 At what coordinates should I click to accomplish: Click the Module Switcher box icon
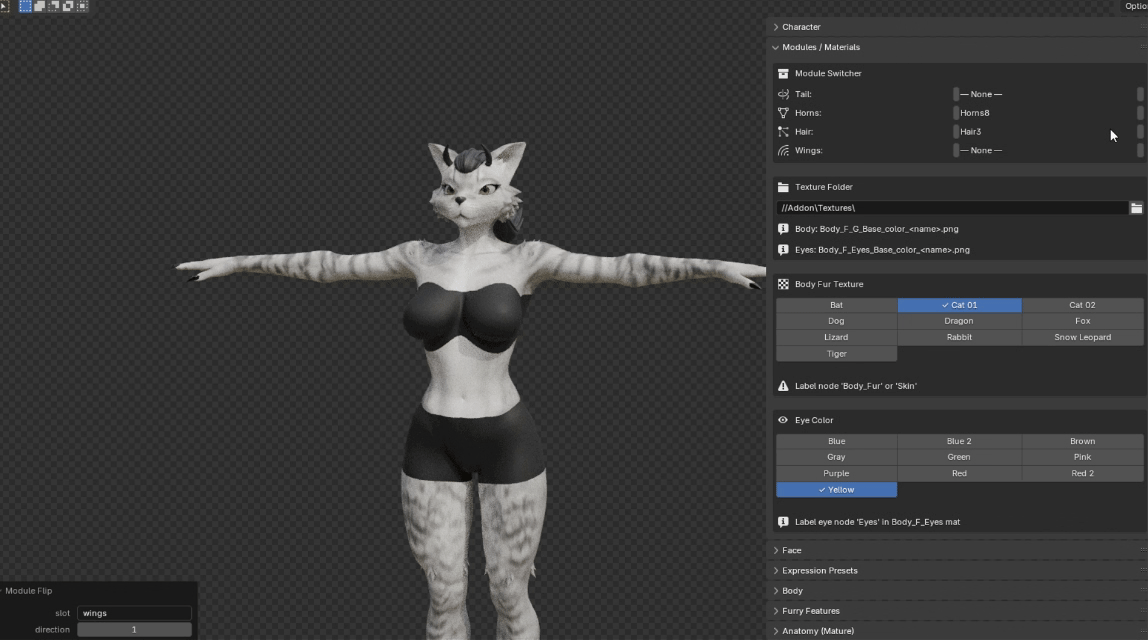pos(783,73)
